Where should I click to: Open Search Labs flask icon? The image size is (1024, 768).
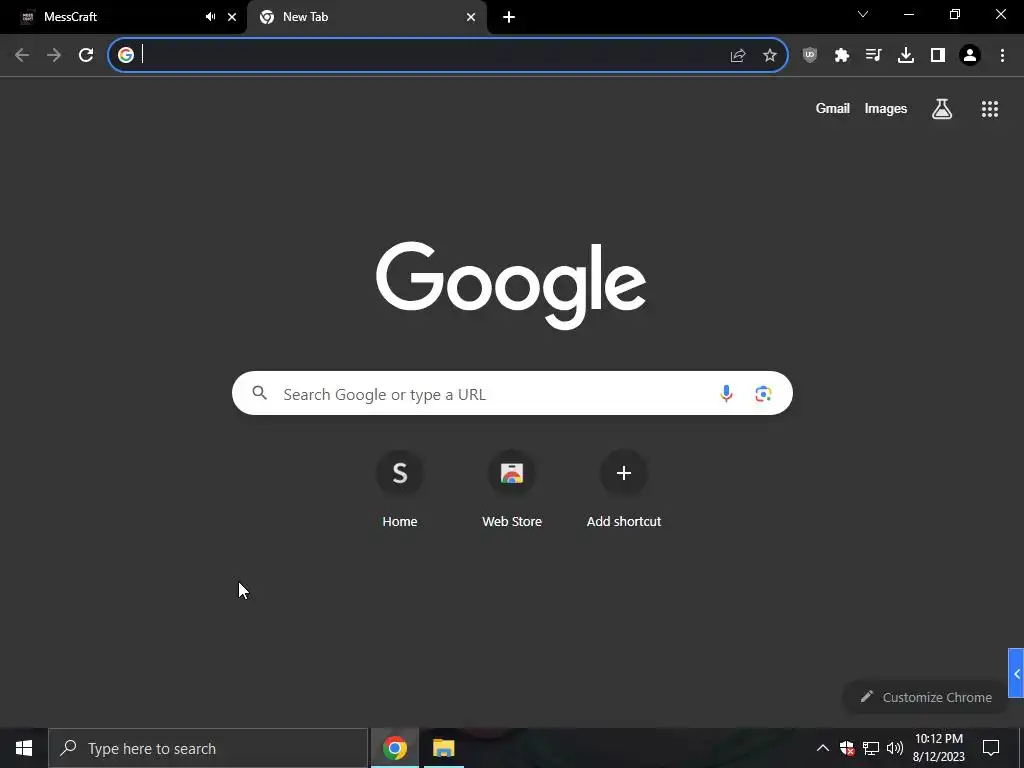tap(942, 108)
